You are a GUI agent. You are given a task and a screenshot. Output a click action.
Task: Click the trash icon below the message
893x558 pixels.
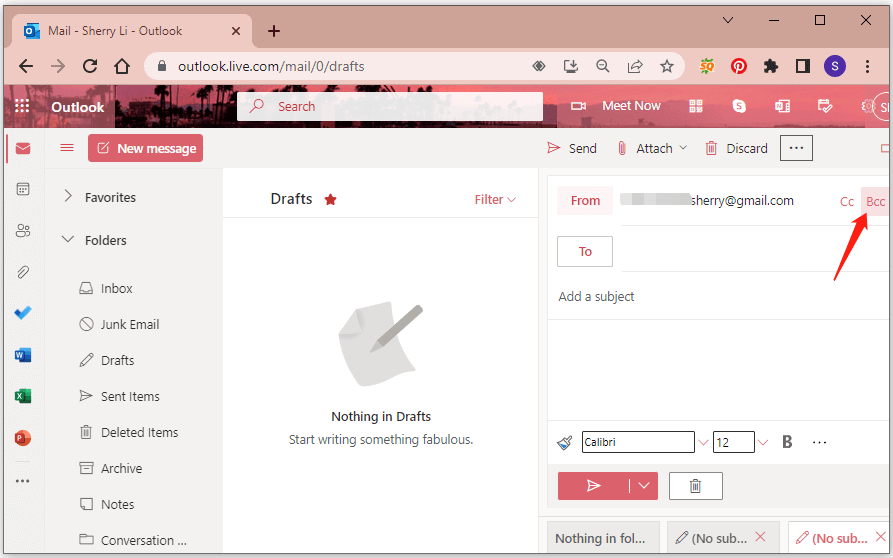click(x=695, y=486)
